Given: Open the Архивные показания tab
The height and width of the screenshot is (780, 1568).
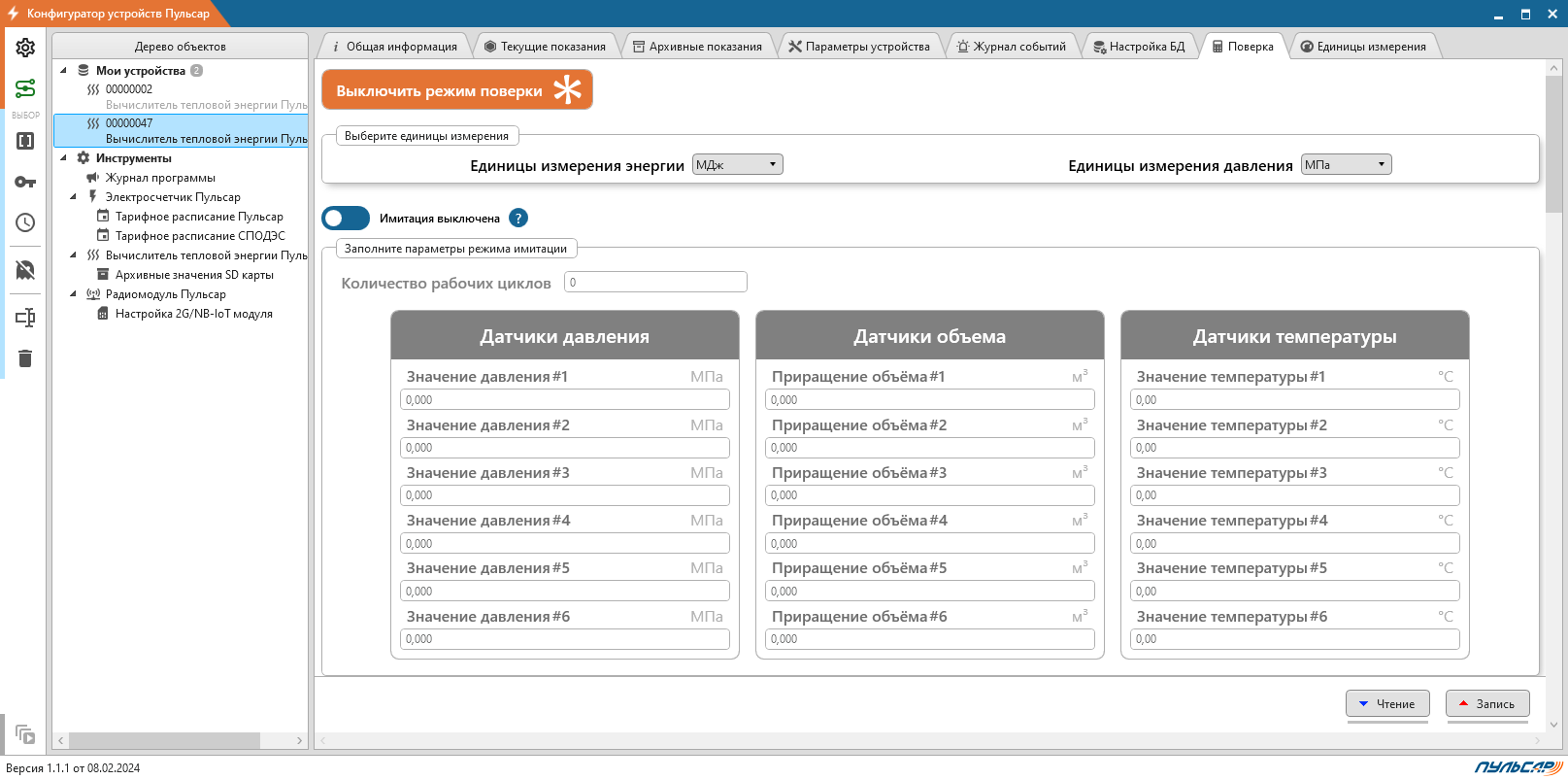Looking at the screenshot, I should point(697,47).
